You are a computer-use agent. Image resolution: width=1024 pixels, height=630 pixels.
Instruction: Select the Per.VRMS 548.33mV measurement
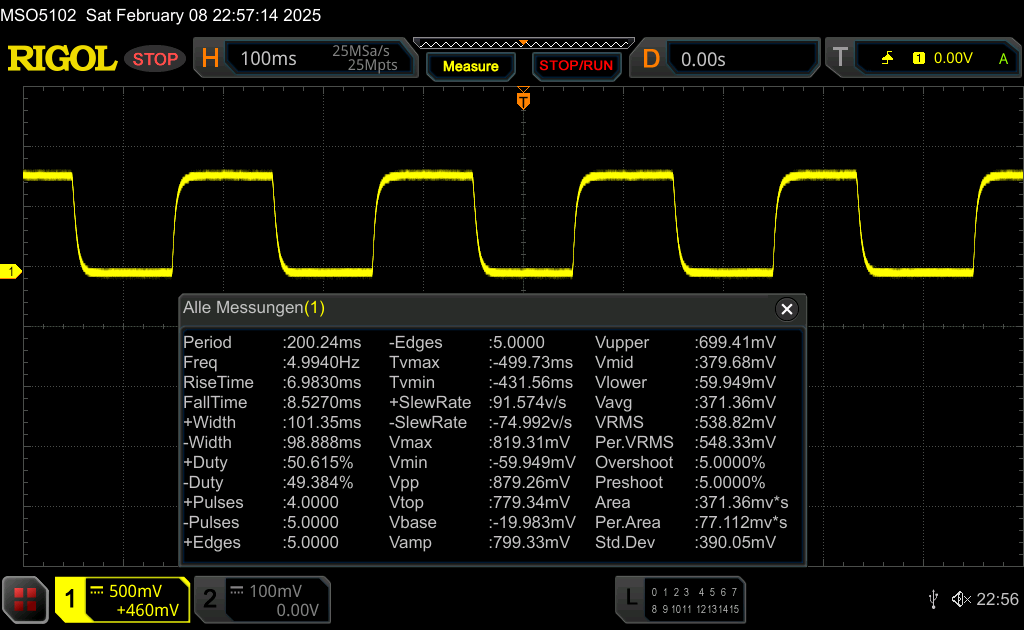click(686, 442)
